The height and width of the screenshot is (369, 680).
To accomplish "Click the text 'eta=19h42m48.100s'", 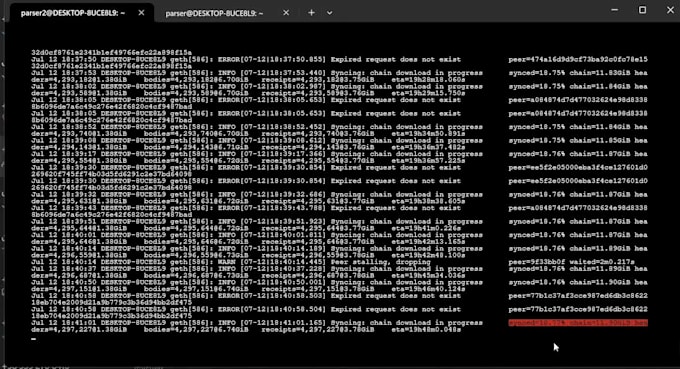I will pos(428,255).
